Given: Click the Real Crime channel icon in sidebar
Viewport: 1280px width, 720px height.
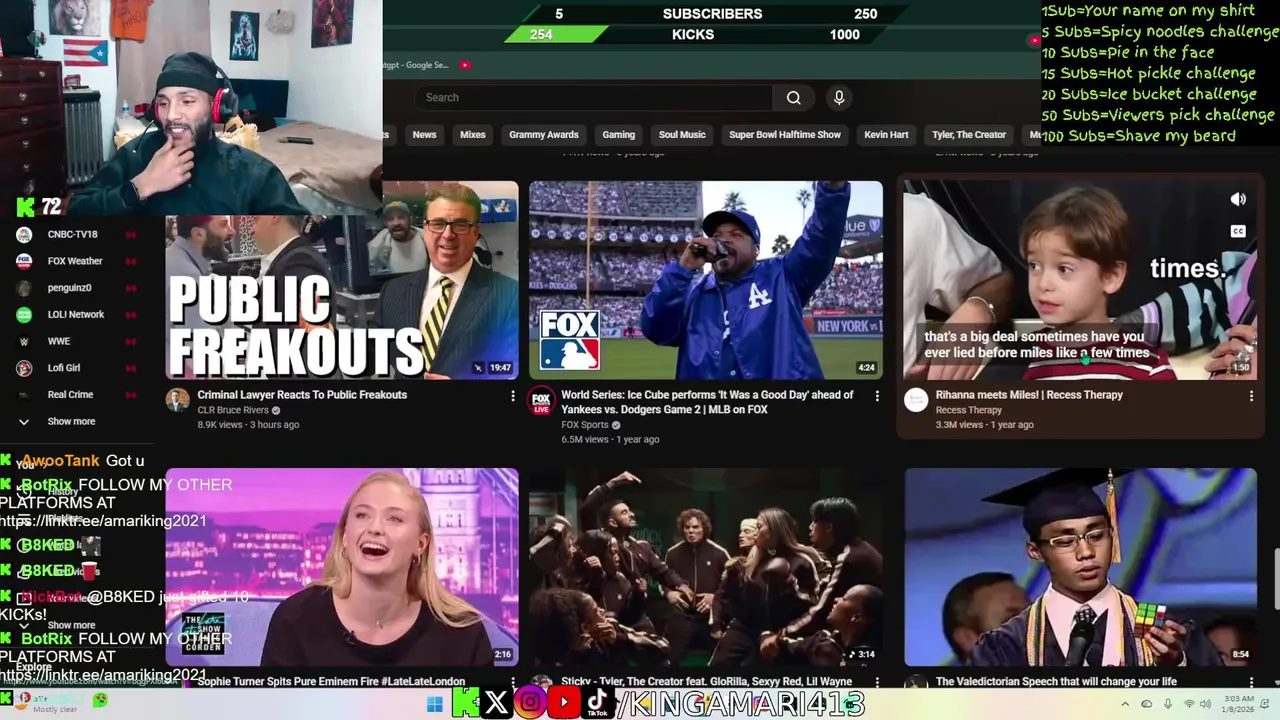Looking at the screenshot, I should click(x=24, y=395).
